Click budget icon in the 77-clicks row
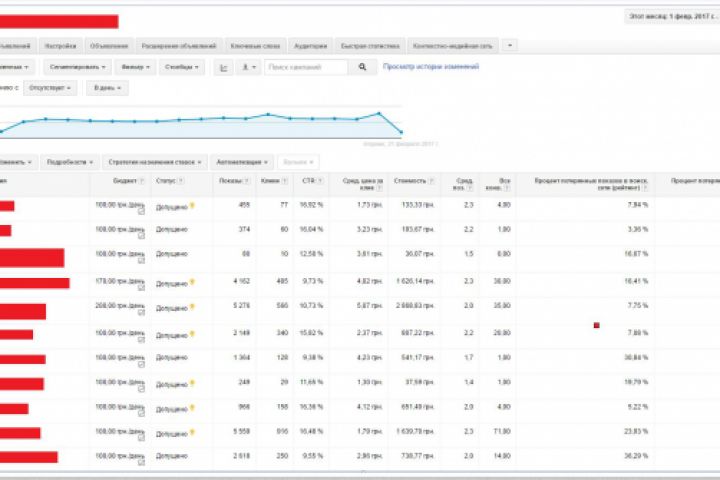Viewport: 720px width, 480px height. click(141, 211)
